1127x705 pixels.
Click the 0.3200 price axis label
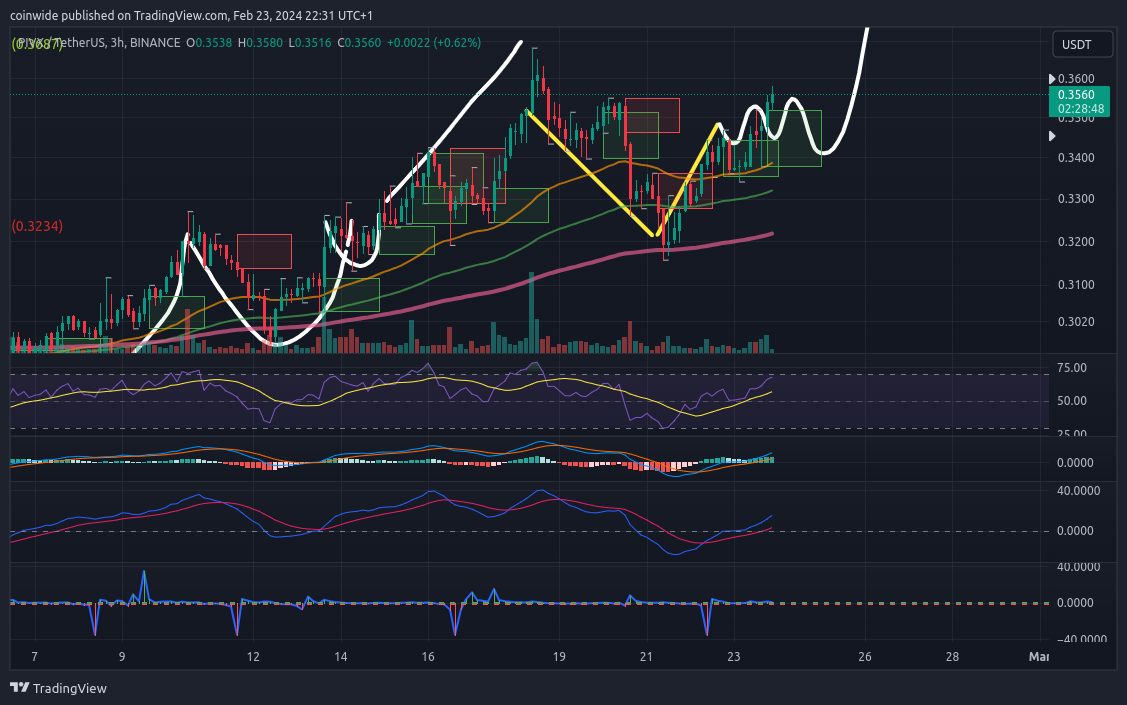coord(1076,241)
